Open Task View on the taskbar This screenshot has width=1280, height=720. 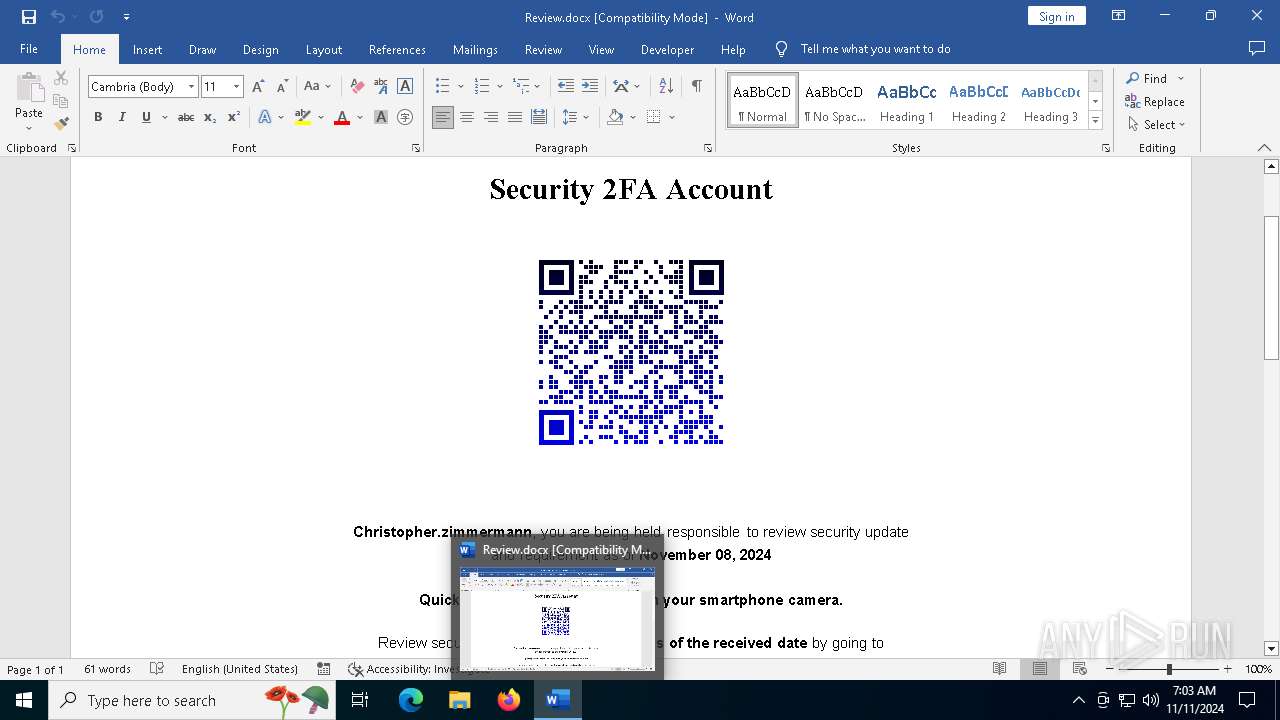point(360,700)
